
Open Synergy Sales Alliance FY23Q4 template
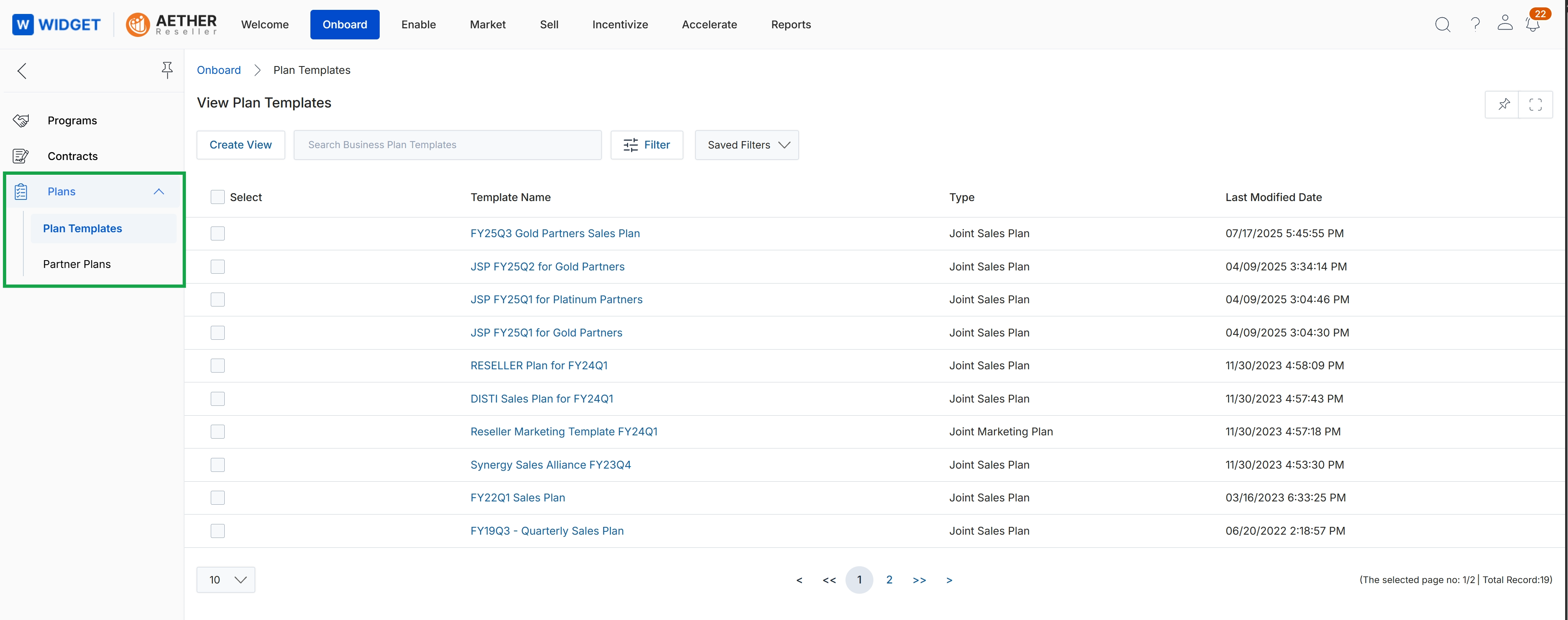[x=550, y=465]
